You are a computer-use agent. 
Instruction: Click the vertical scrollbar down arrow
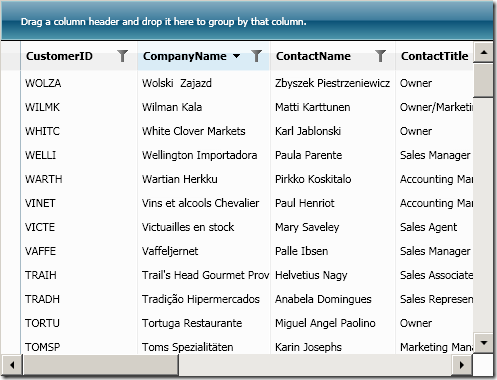(484, 342)
